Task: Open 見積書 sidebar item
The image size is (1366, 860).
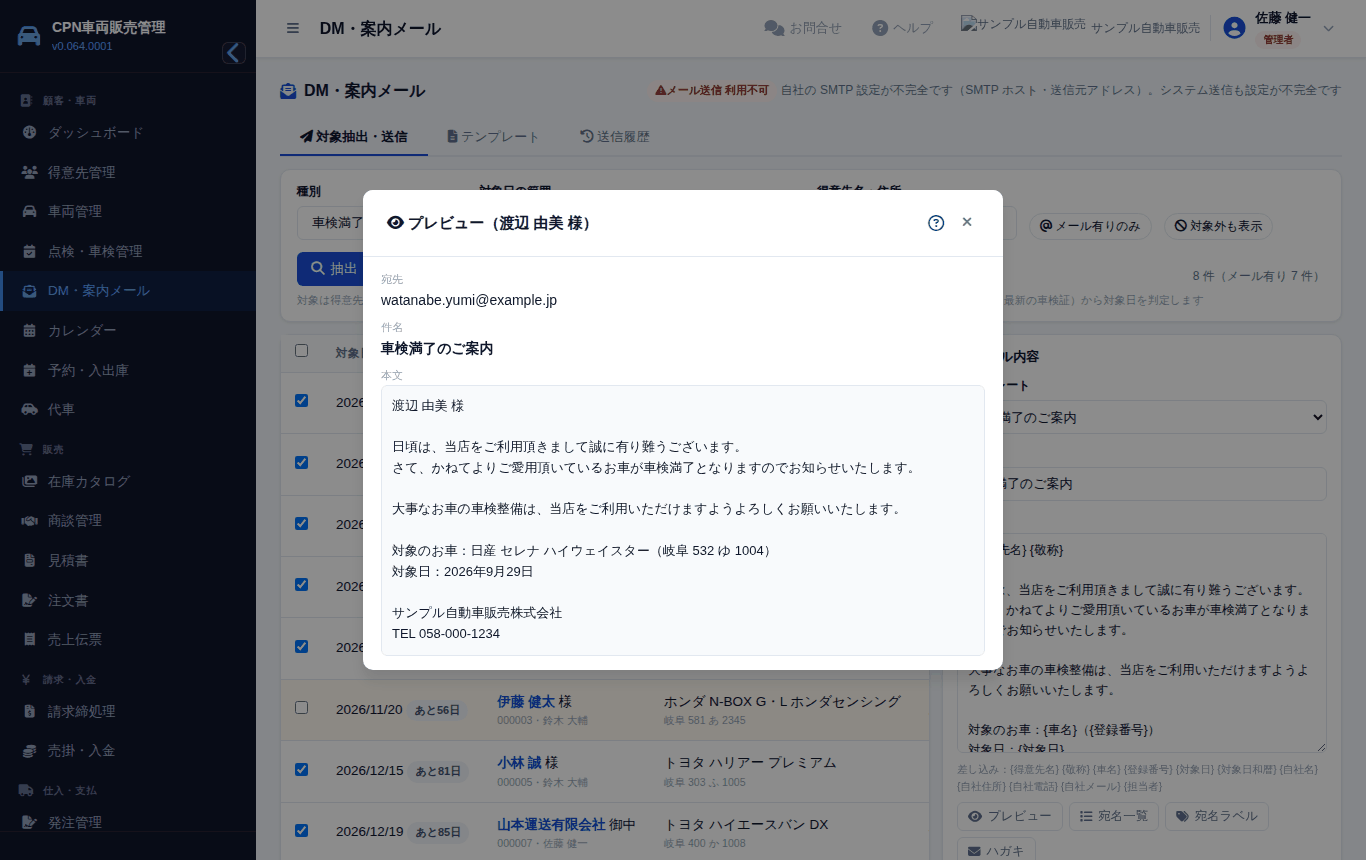Action: (x=128, y=560)
